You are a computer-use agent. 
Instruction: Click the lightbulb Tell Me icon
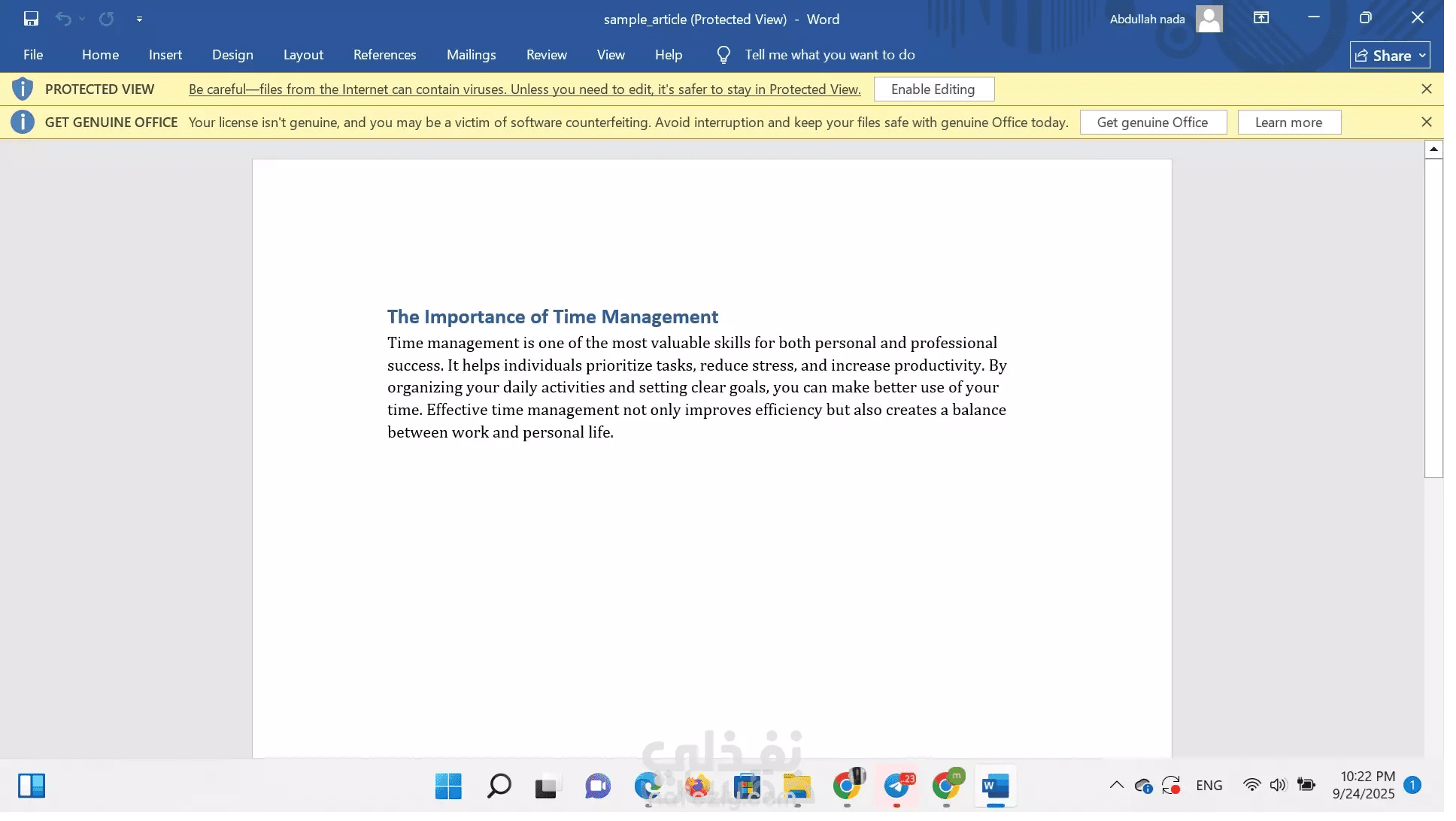click(723, 55)
